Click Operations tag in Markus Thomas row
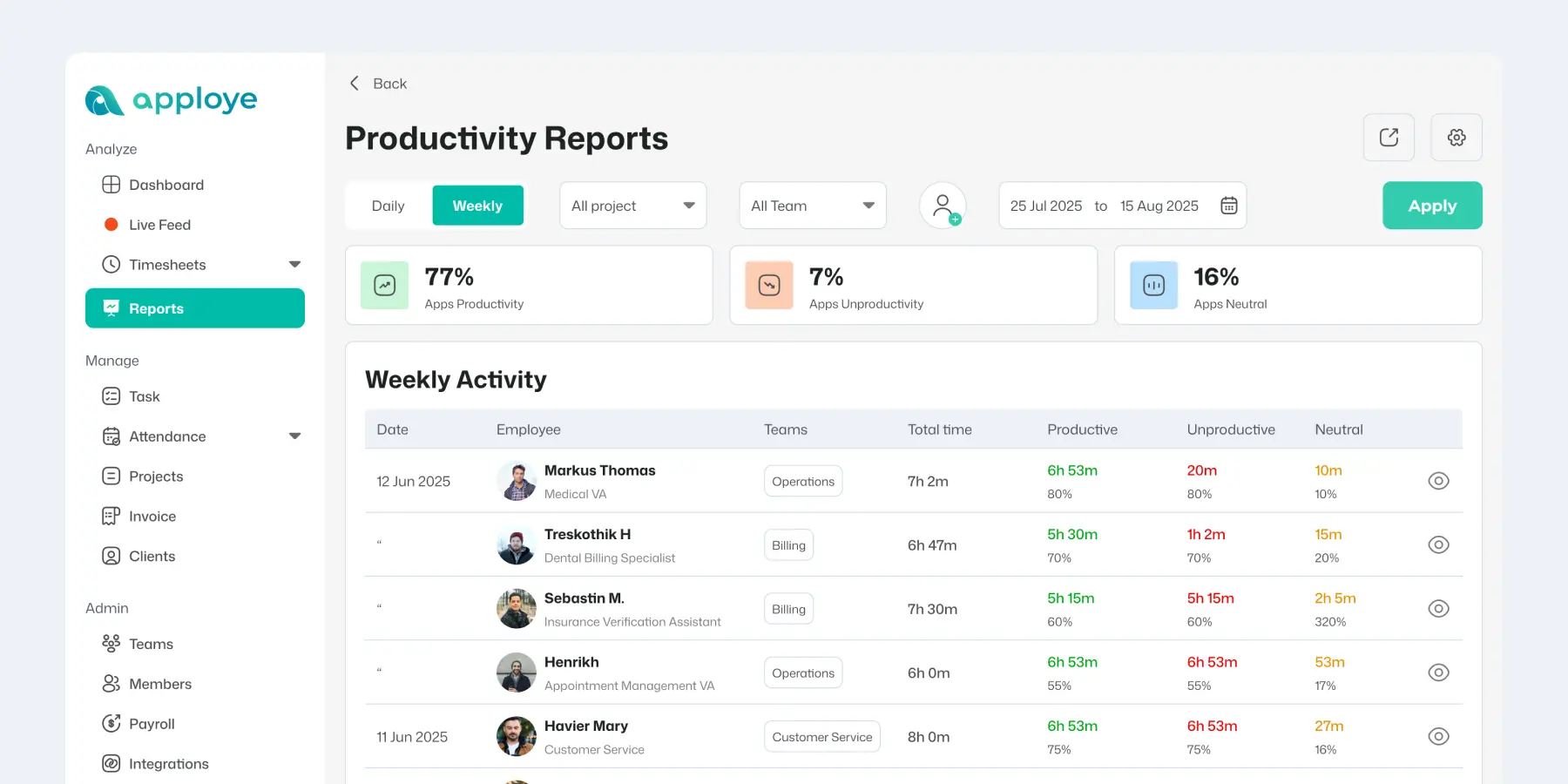The width and height of the screenshot is (1568, 784). 803,481
